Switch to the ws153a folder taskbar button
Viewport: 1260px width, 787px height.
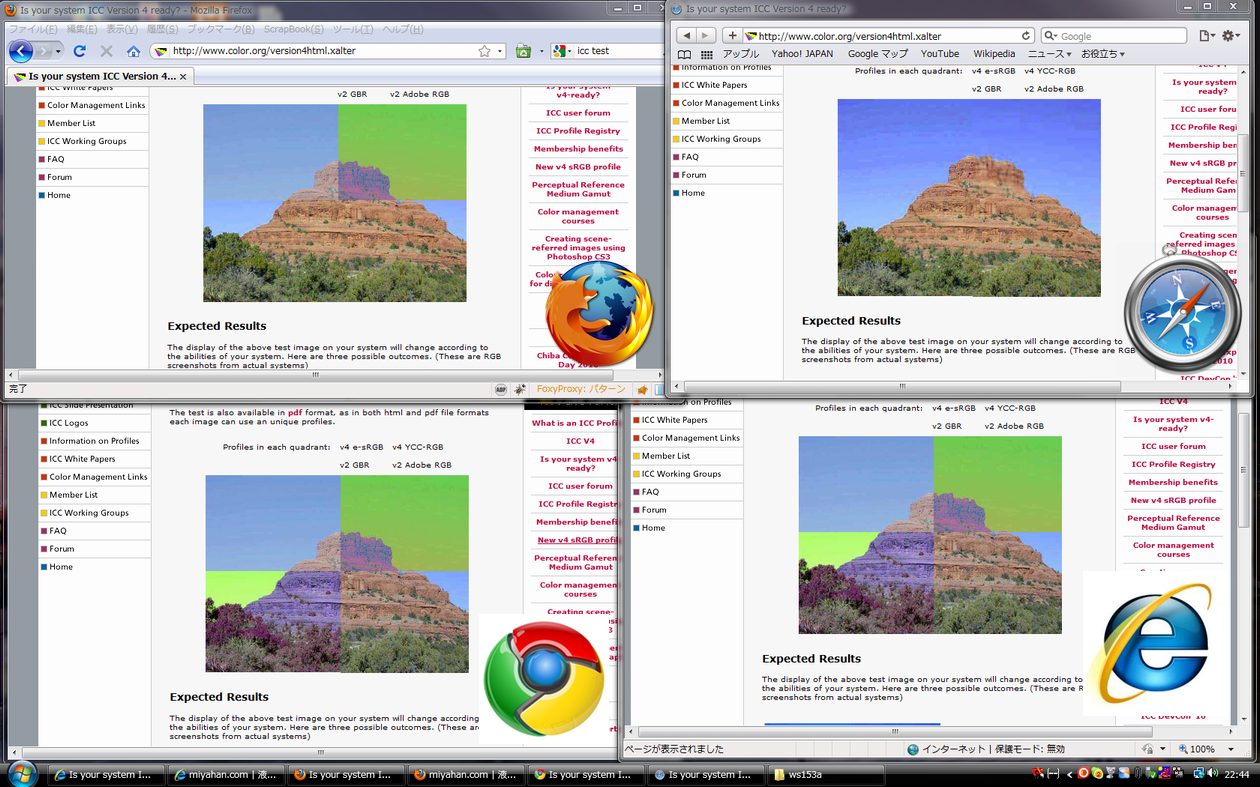pyautogui.click(x=826, y=775)
